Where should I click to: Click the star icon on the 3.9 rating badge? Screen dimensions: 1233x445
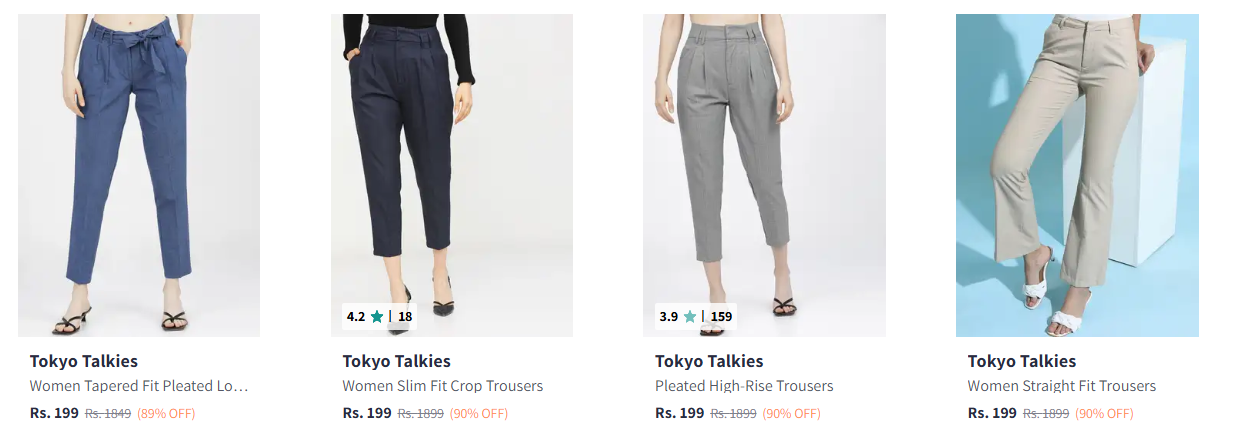pyautogui.click(x=689, y=317)
